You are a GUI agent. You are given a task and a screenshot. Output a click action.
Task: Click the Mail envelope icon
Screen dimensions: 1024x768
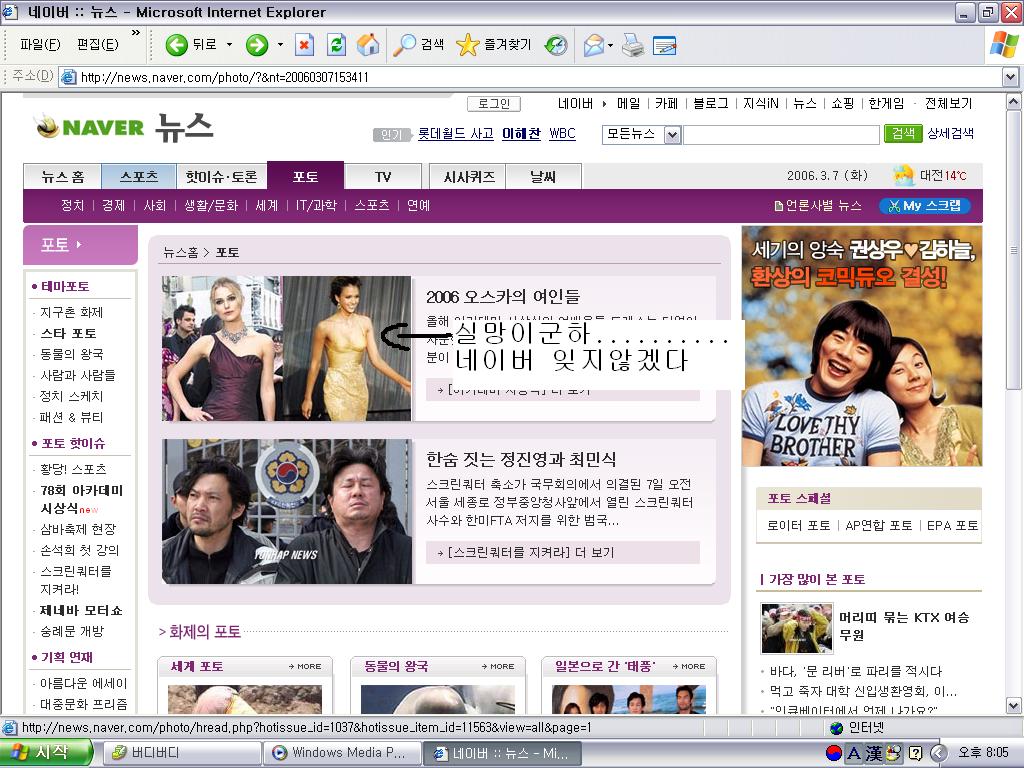[x=594, y=45]
